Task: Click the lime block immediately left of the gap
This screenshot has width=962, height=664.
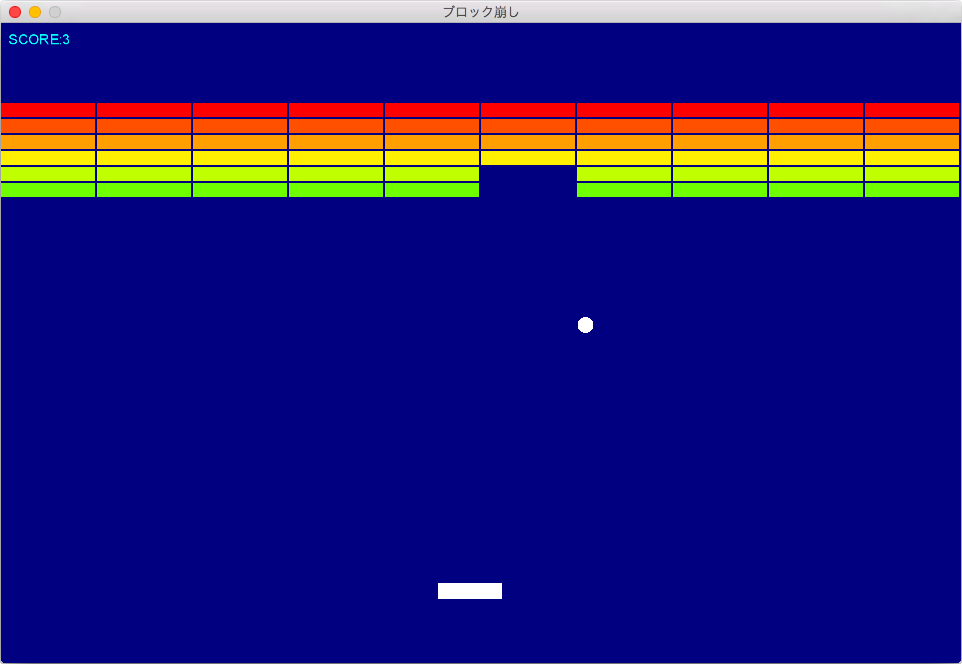Action: pos(432,174)
